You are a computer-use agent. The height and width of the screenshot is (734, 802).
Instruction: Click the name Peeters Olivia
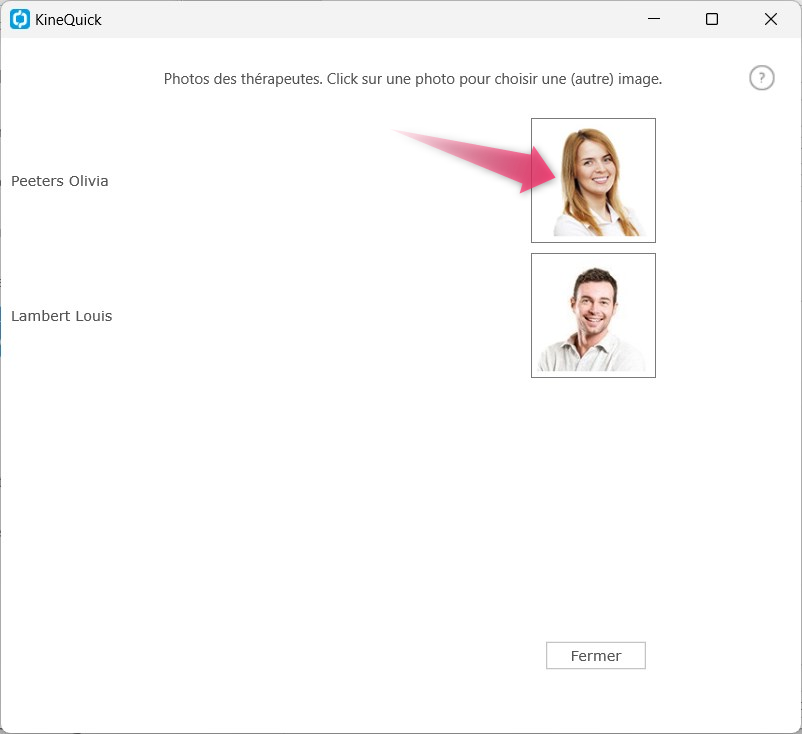[60, 181]
